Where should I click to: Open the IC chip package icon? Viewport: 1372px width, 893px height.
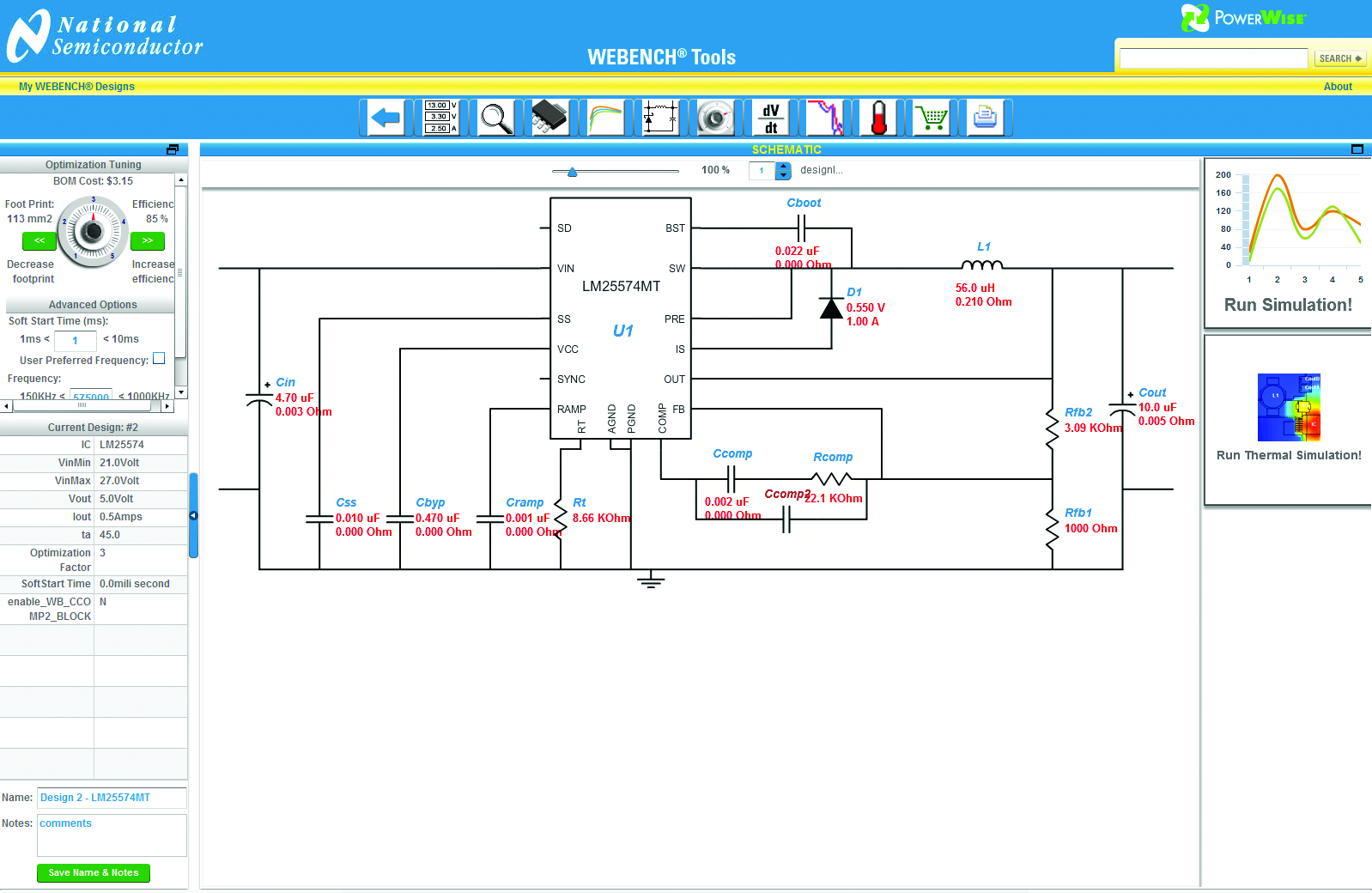[x=550, y=118]
